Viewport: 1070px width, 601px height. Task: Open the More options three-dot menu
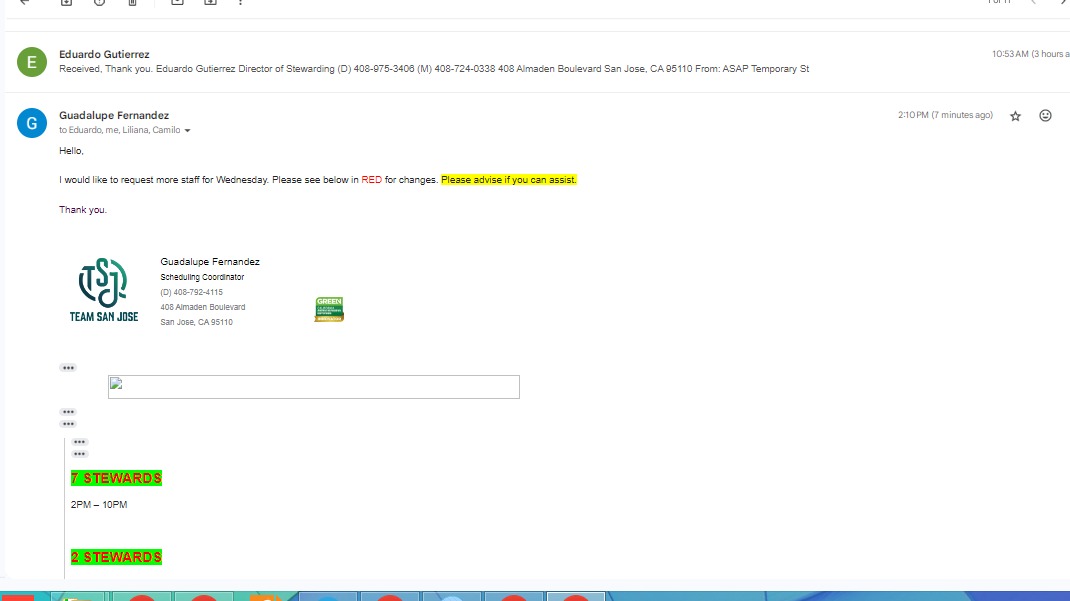(241, 3)
